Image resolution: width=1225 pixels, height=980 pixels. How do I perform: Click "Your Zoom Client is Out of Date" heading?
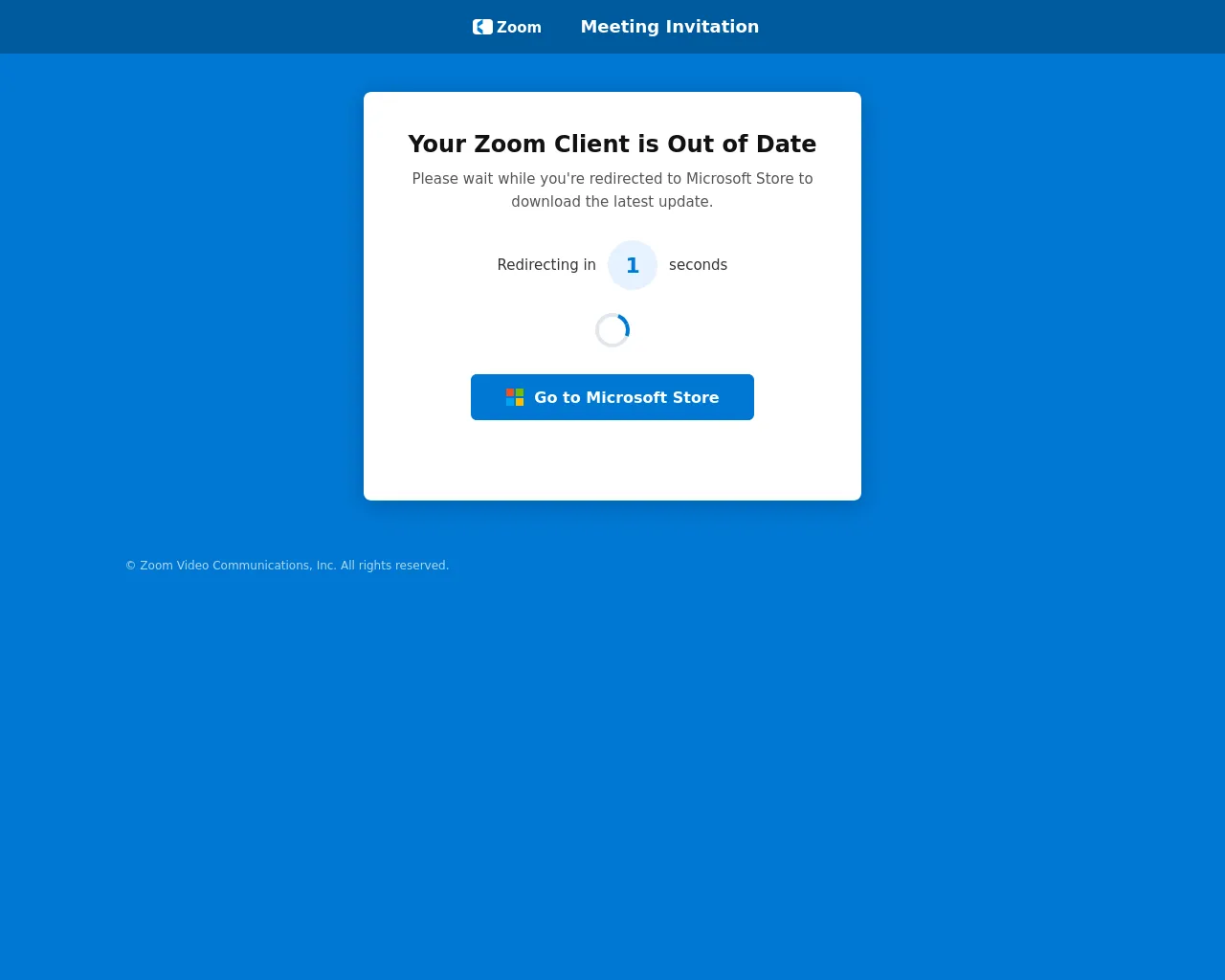[612, 144]
